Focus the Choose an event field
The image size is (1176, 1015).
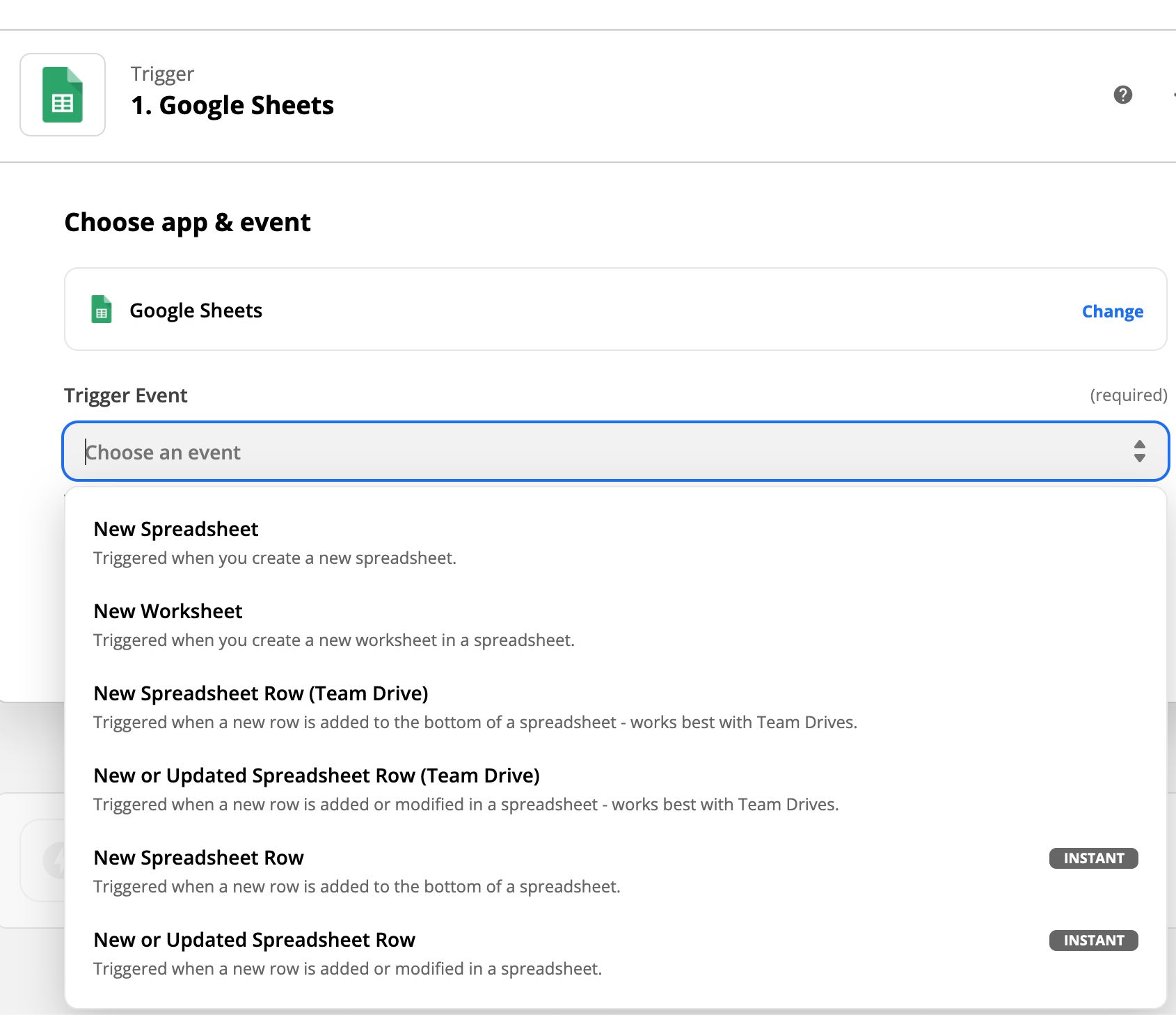tap(616, 451)
